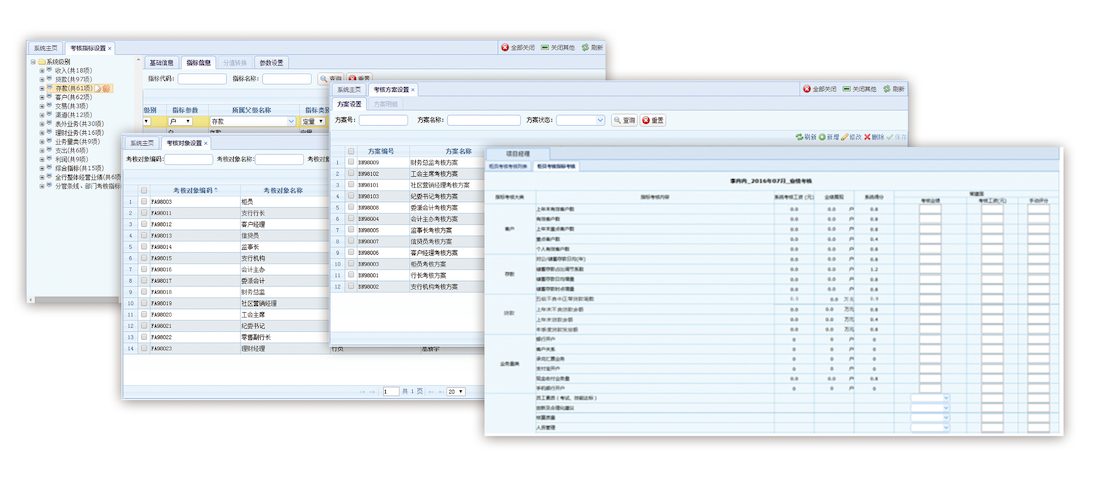Select the 综合指标(共15项) tree item
The height and width of the screenshot is (482, 1093).
79,168
